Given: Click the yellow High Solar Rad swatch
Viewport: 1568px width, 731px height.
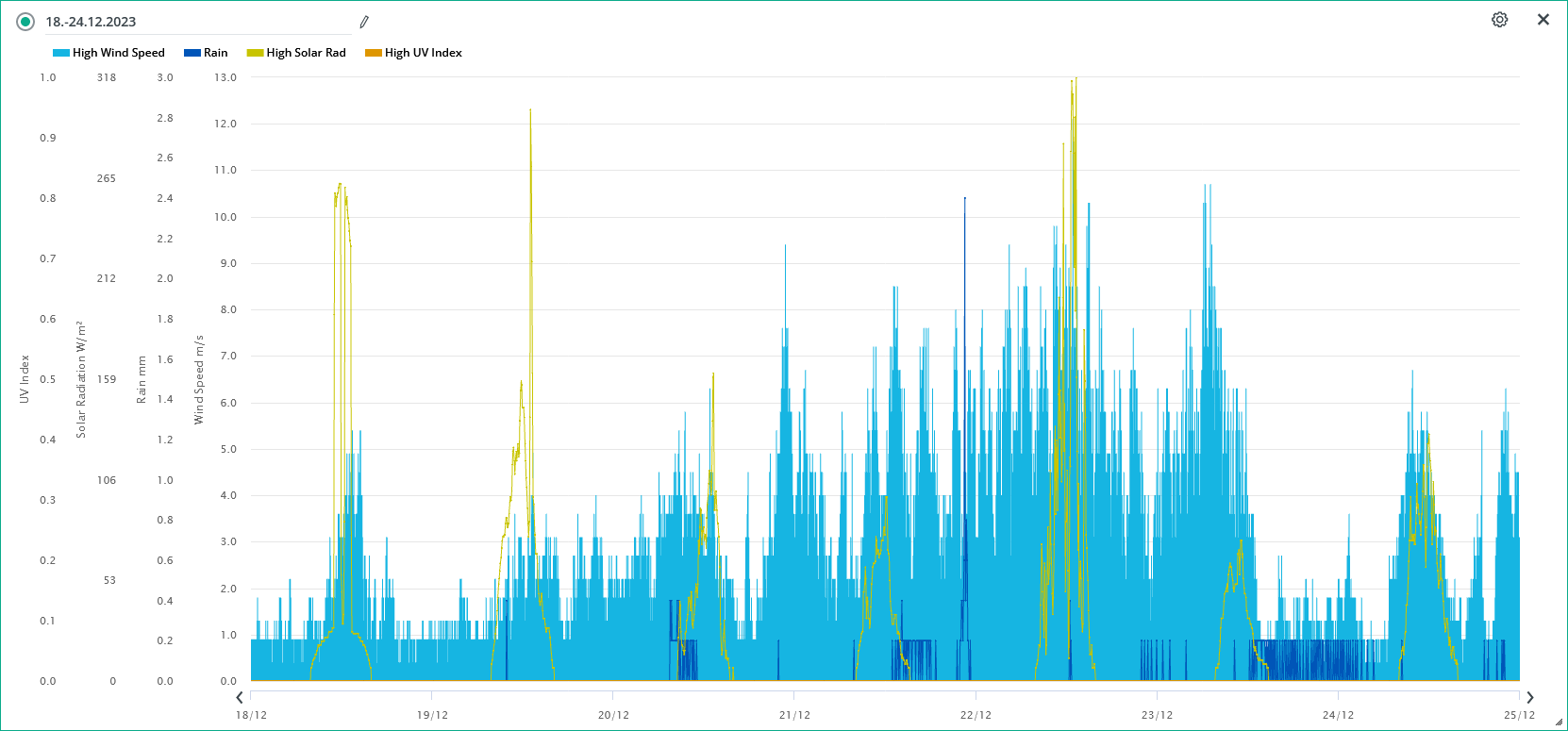Looking at the screenshot, I should point(255,53).
